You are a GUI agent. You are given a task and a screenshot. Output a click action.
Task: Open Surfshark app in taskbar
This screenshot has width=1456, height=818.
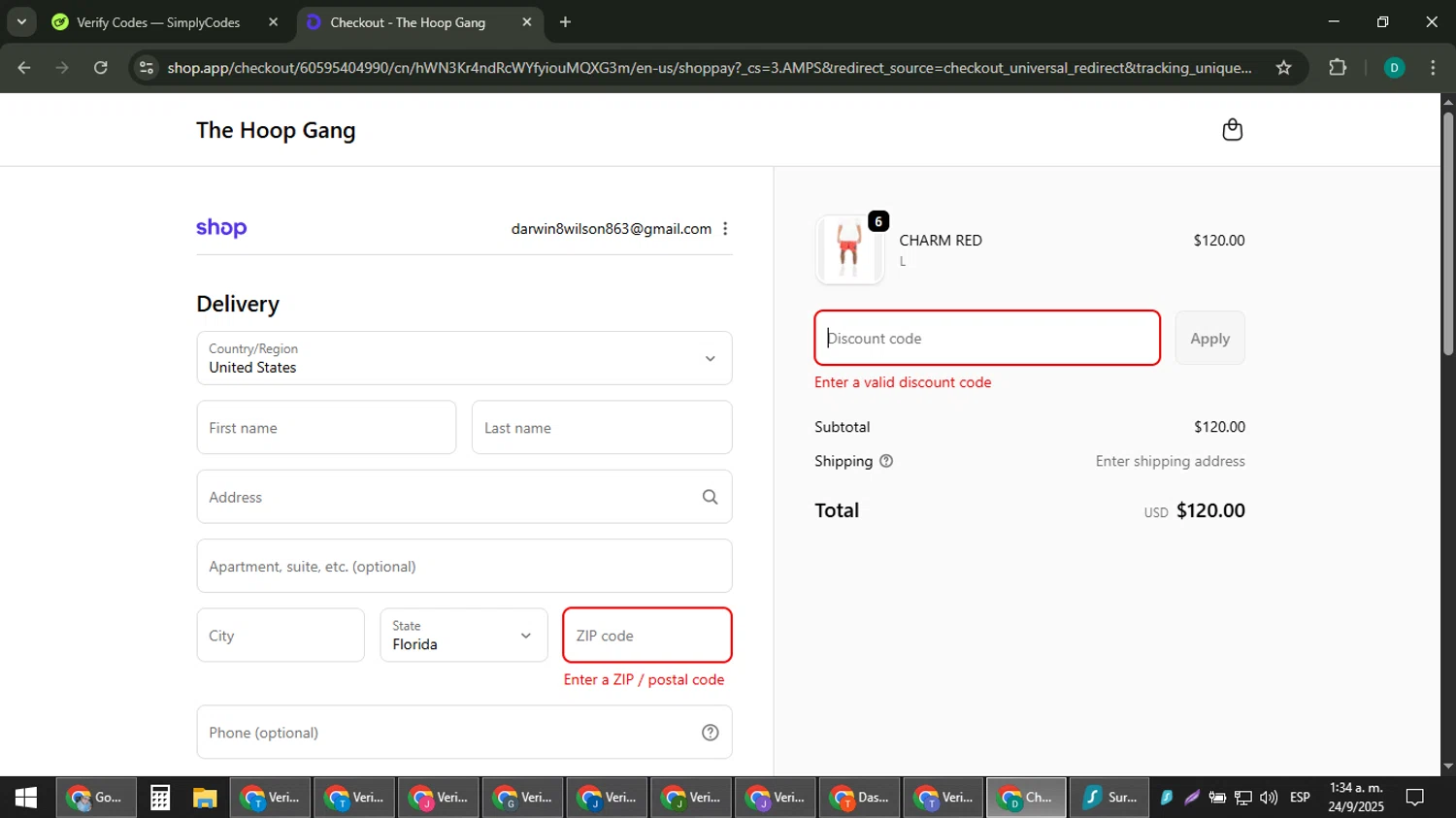tap(1109, 798)
